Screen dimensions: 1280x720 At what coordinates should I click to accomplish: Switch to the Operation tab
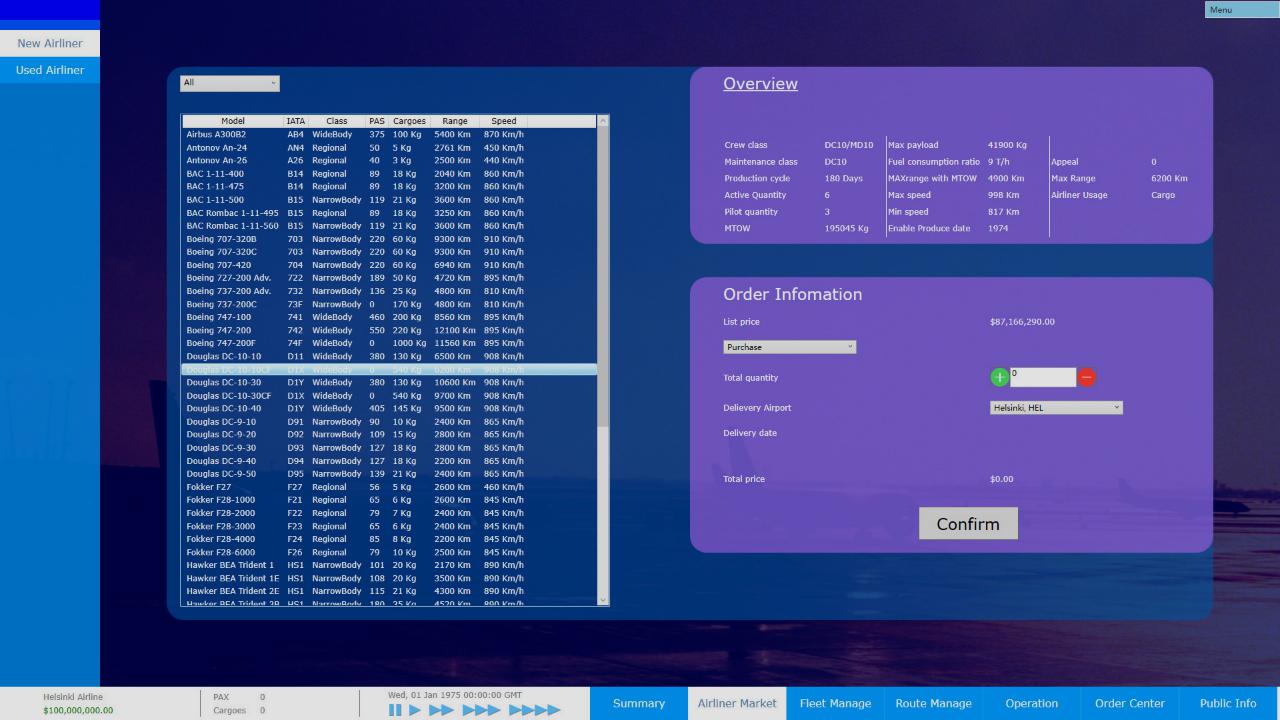[x=1031, y=703]
